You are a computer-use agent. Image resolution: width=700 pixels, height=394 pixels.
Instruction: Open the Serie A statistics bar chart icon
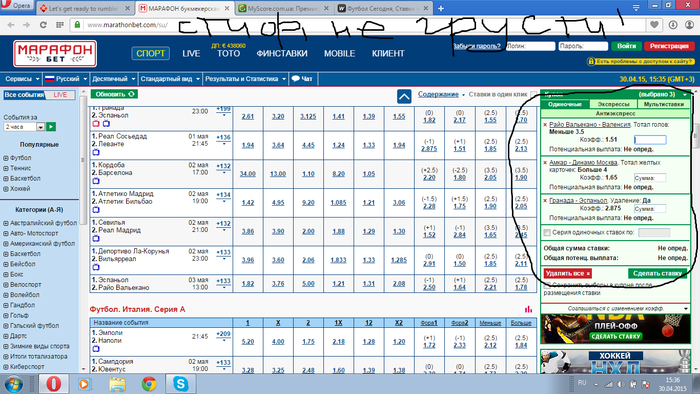[529, 309]
